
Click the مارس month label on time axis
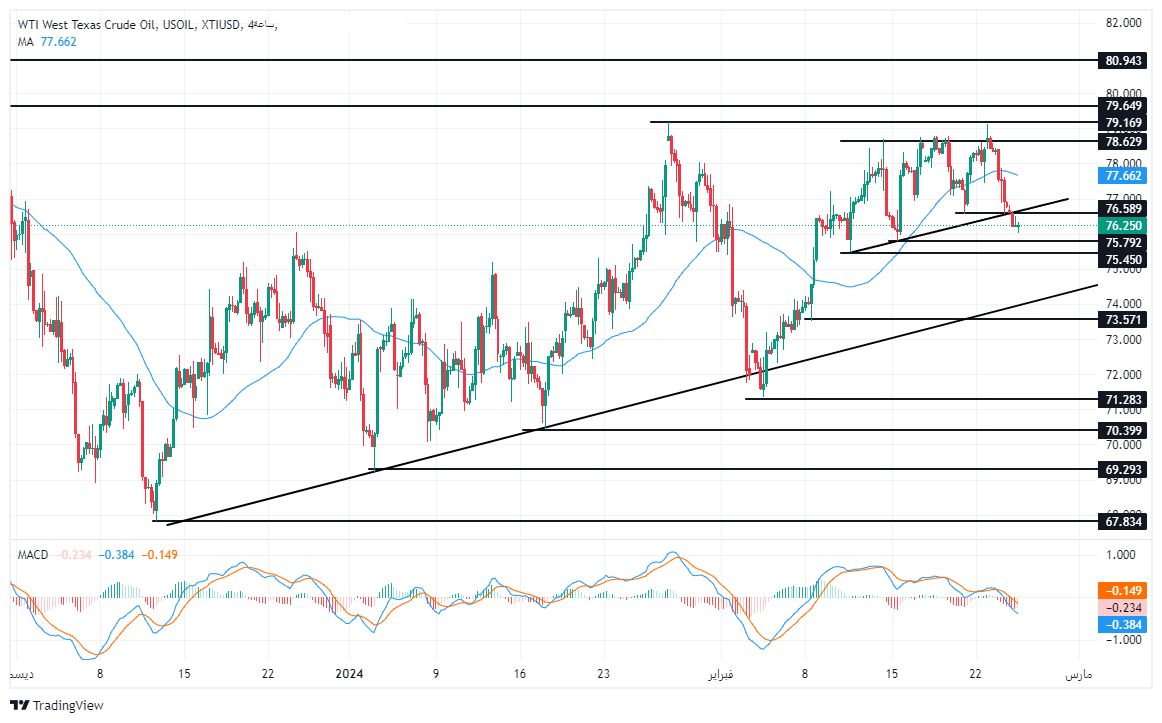(1078, 675)
